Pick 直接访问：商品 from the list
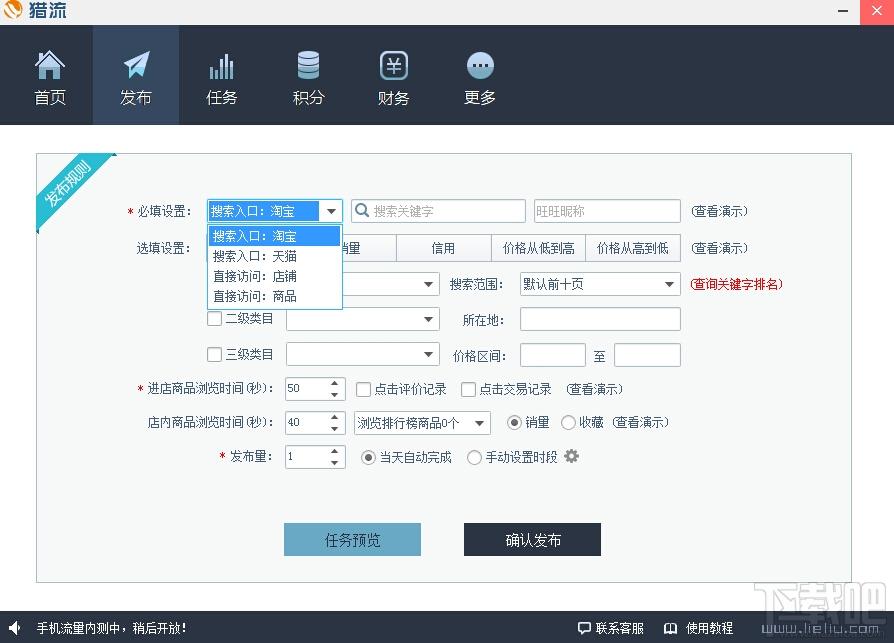The height and width of the screenshot is (643, 894). [274, 296]
